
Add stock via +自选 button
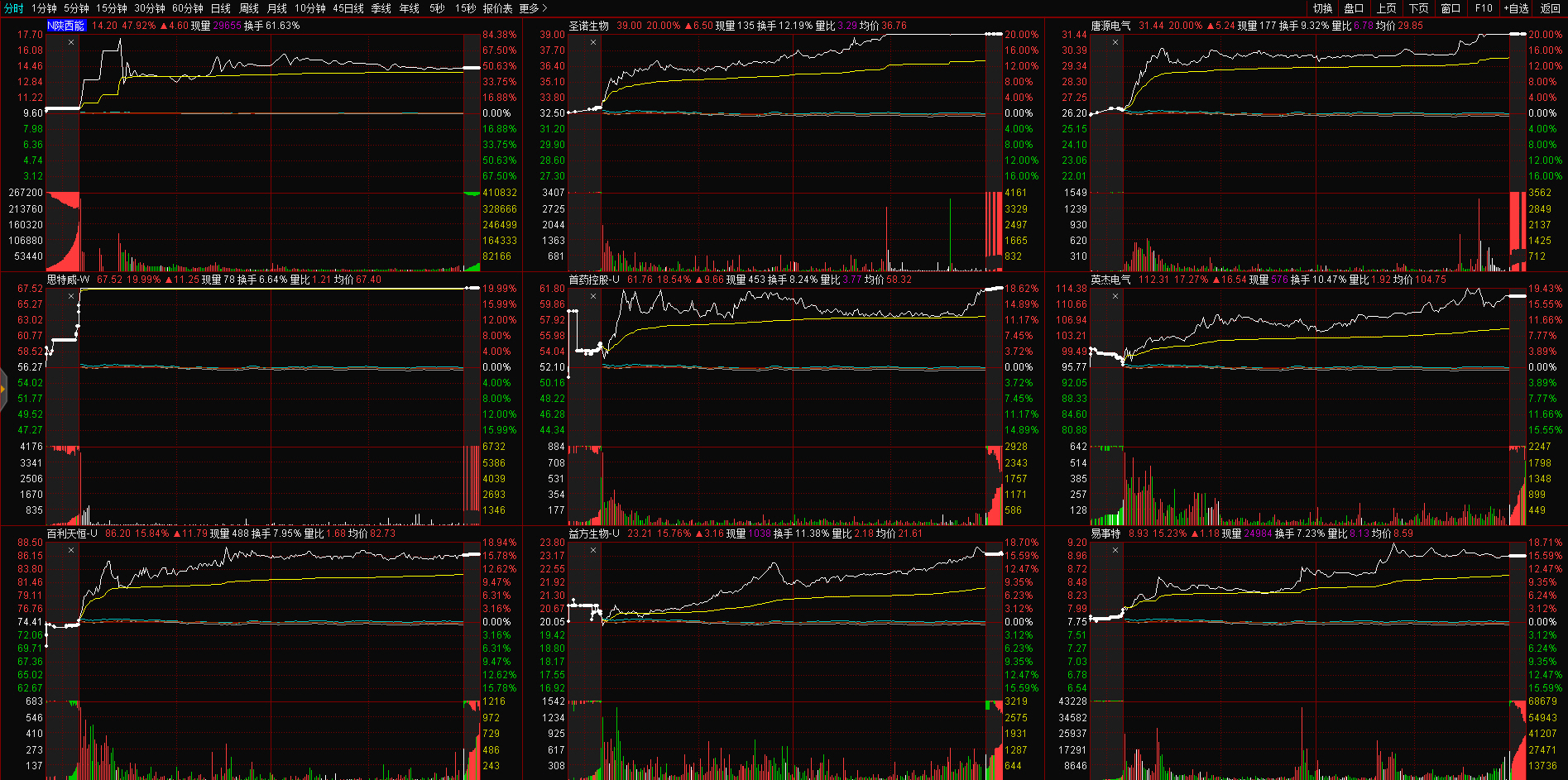1516,8
